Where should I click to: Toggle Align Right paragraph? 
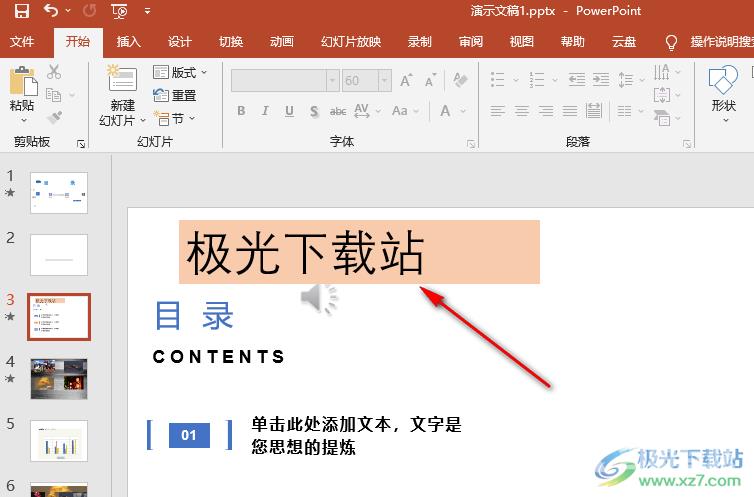(x=546, y=112)
